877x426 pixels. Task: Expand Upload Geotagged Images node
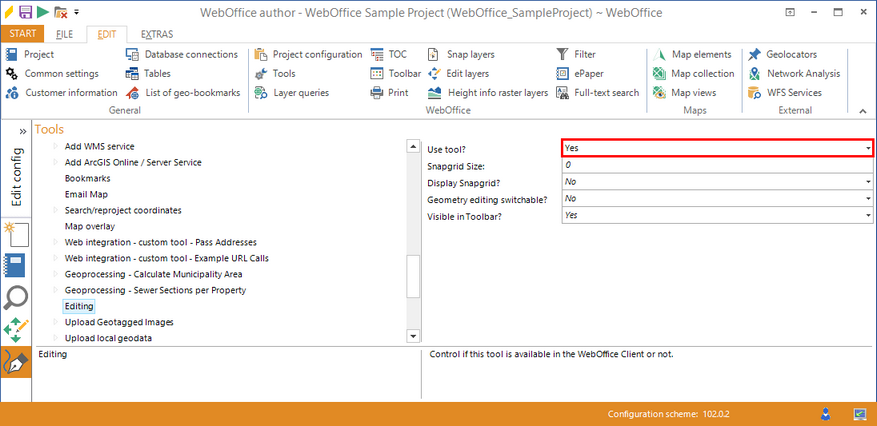point(55,322)
